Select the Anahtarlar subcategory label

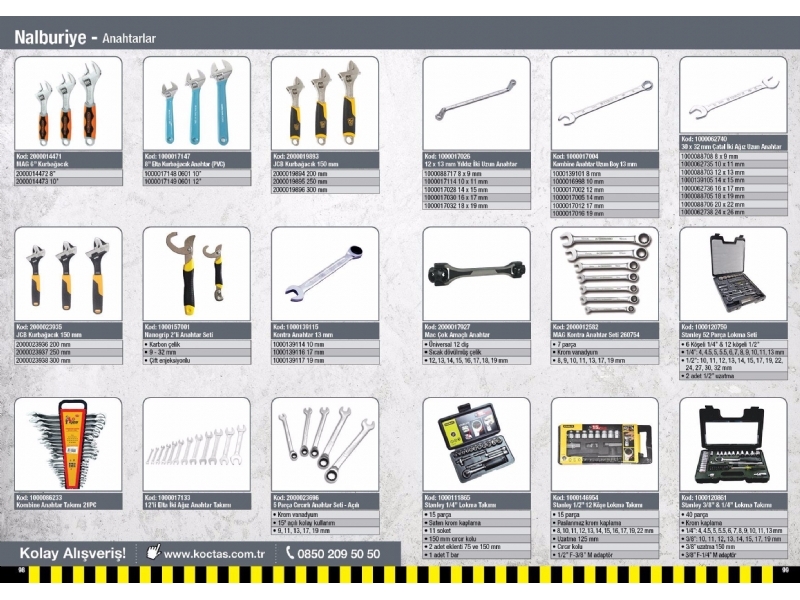coord(128,39)
